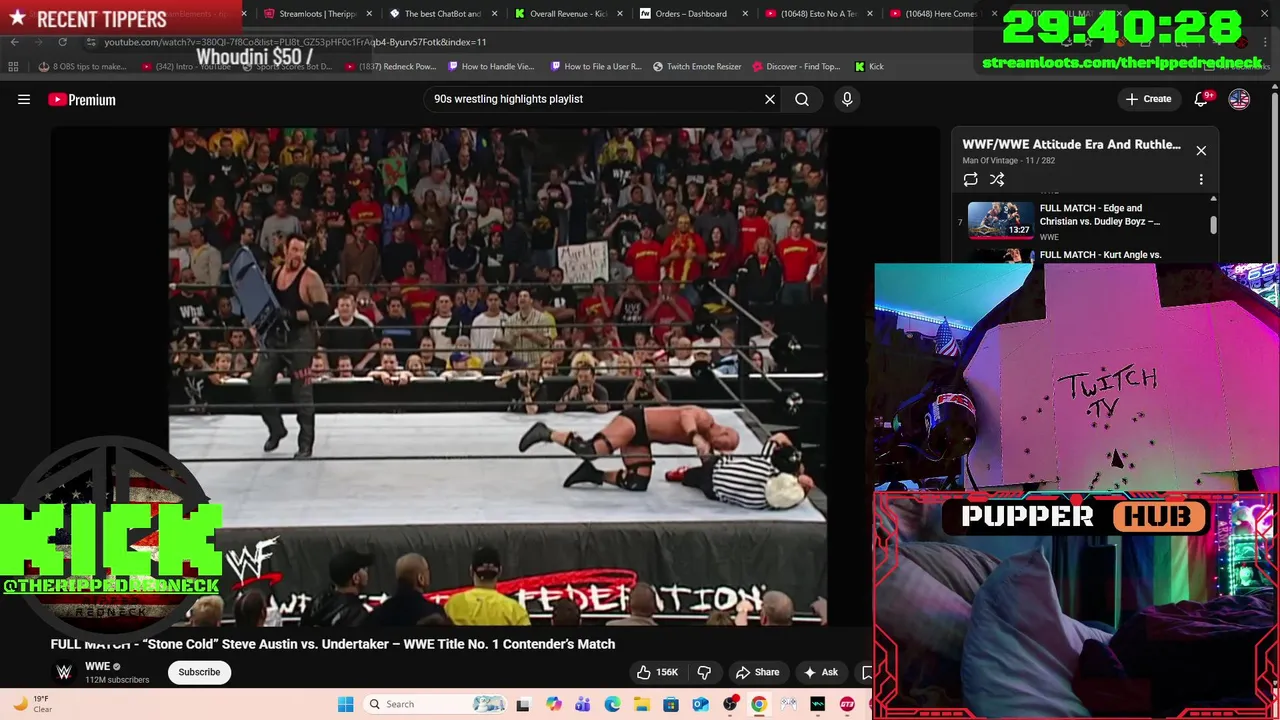Viewport: 1280px width, 720px height.
Task: Click the taskbar Search box
Action: [x=436, y=704]
